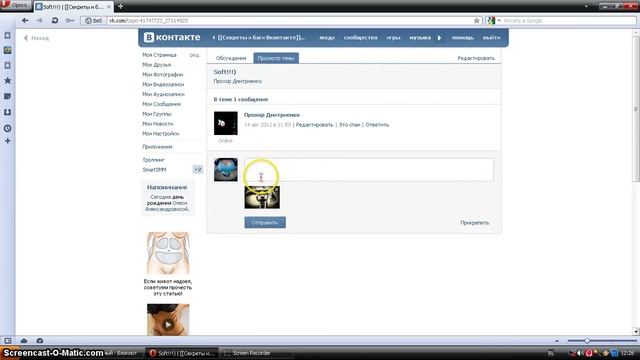Open Мои Друзья in left menu

tap(156, 64)
